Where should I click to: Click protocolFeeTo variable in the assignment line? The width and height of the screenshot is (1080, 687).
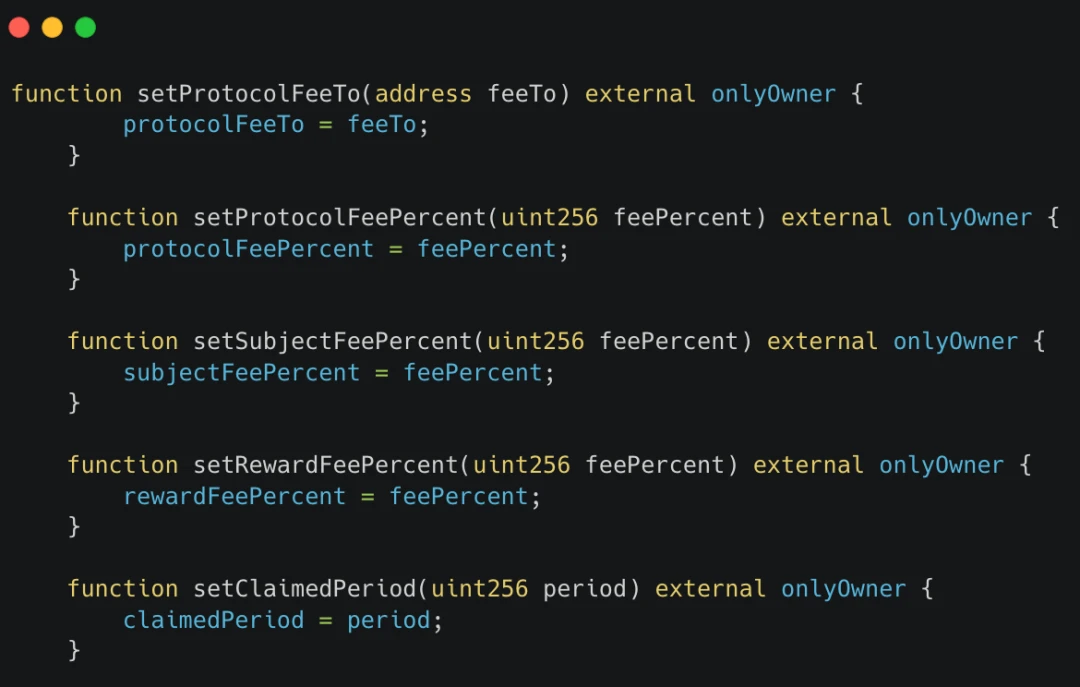[x=213, y=125]
